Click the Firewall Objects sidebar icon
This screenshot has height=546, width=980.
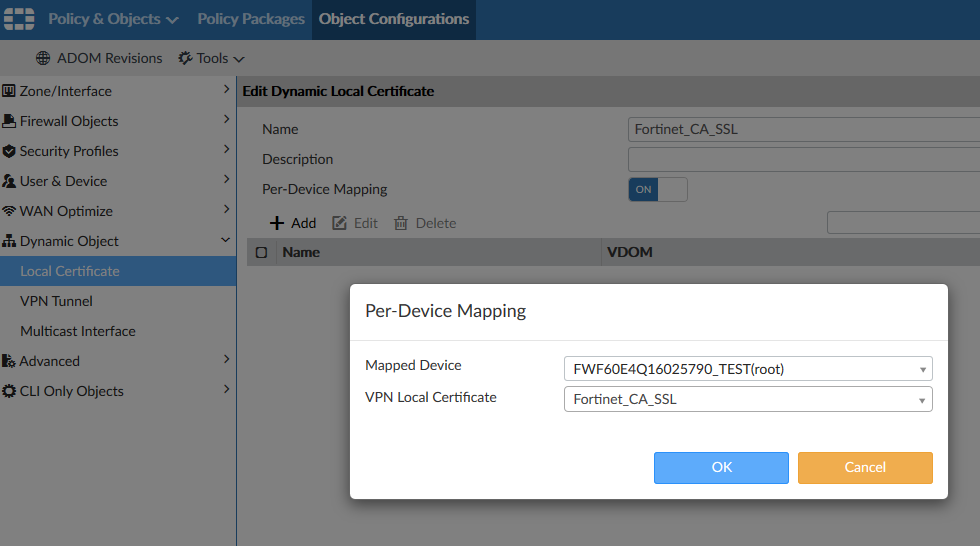click(9, 121)
